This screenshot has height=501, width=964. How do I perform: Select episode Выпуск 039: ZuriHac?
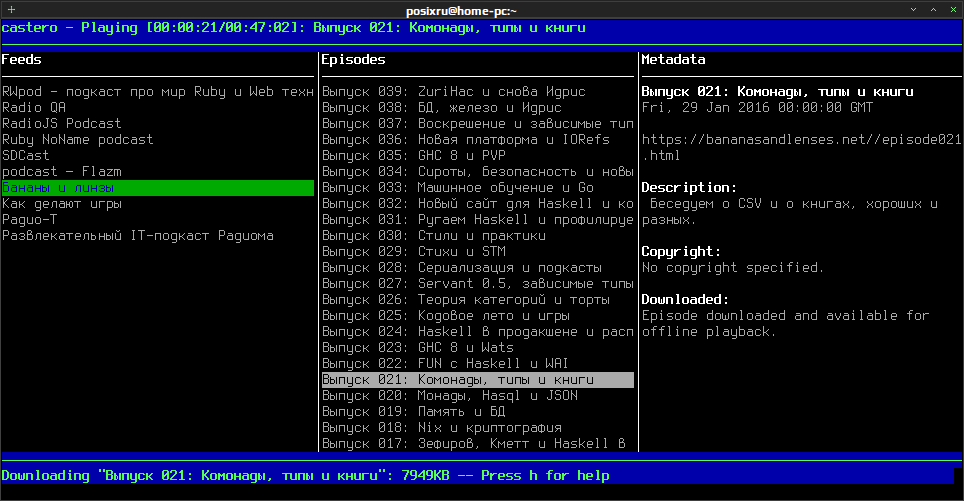click(454, 92)
